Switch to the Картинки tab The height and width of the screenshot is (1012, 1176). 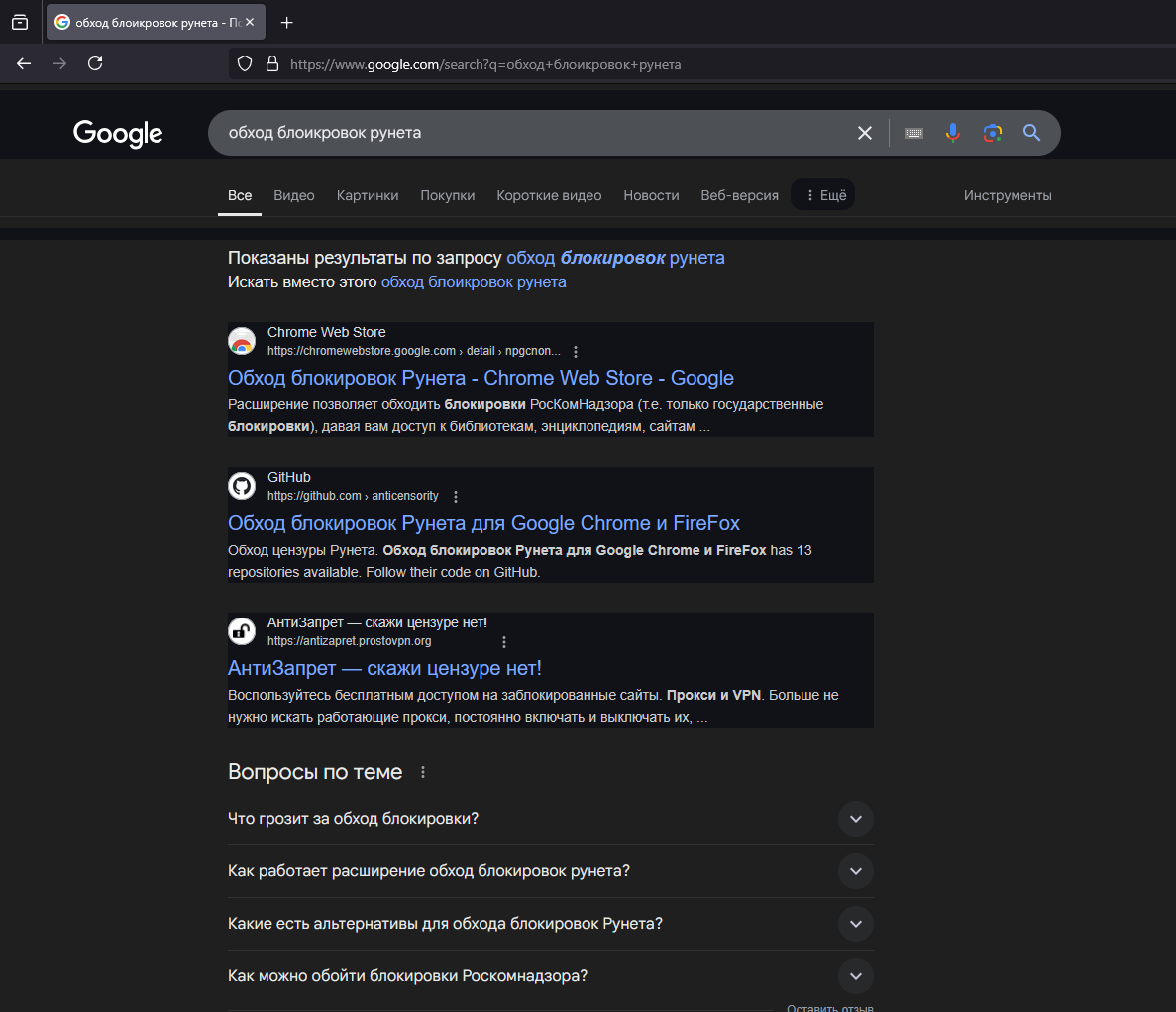[x=368, y=195]
